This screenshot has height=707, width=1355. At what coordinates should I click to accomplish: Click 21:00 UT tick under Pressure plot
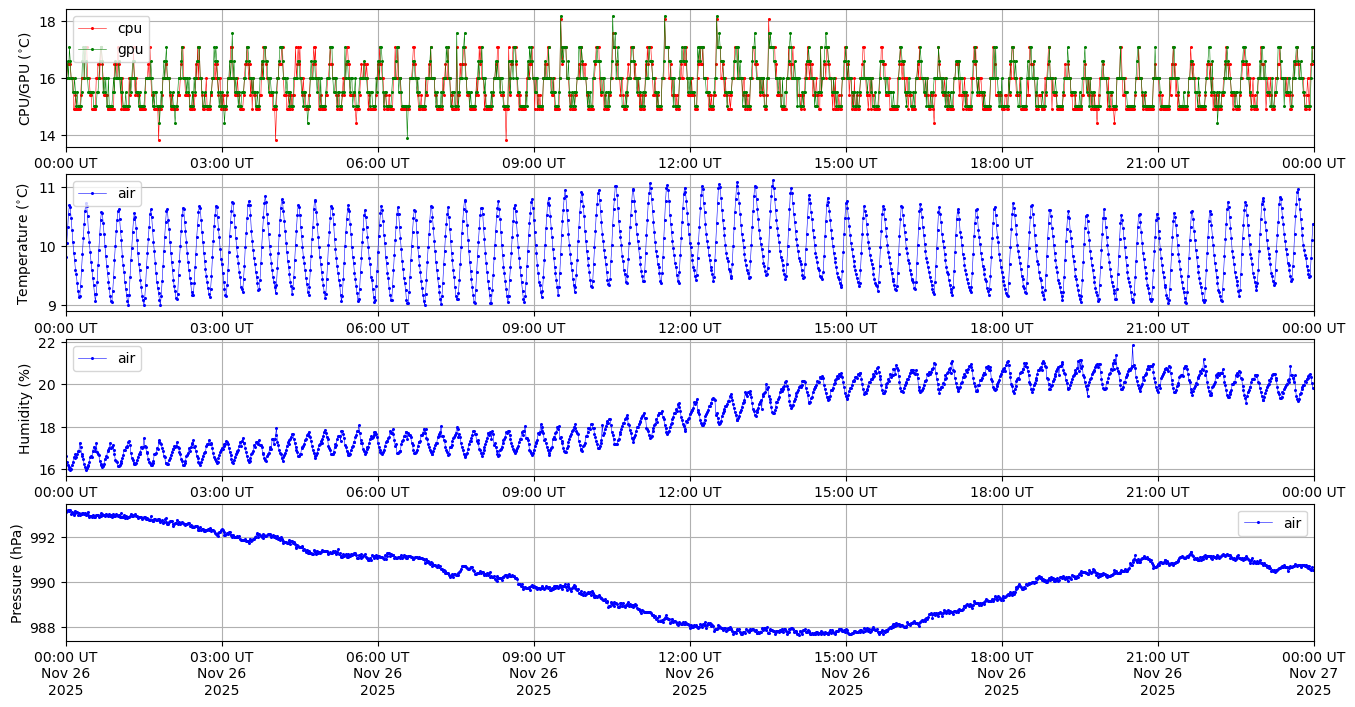(x=1158, y=657)
